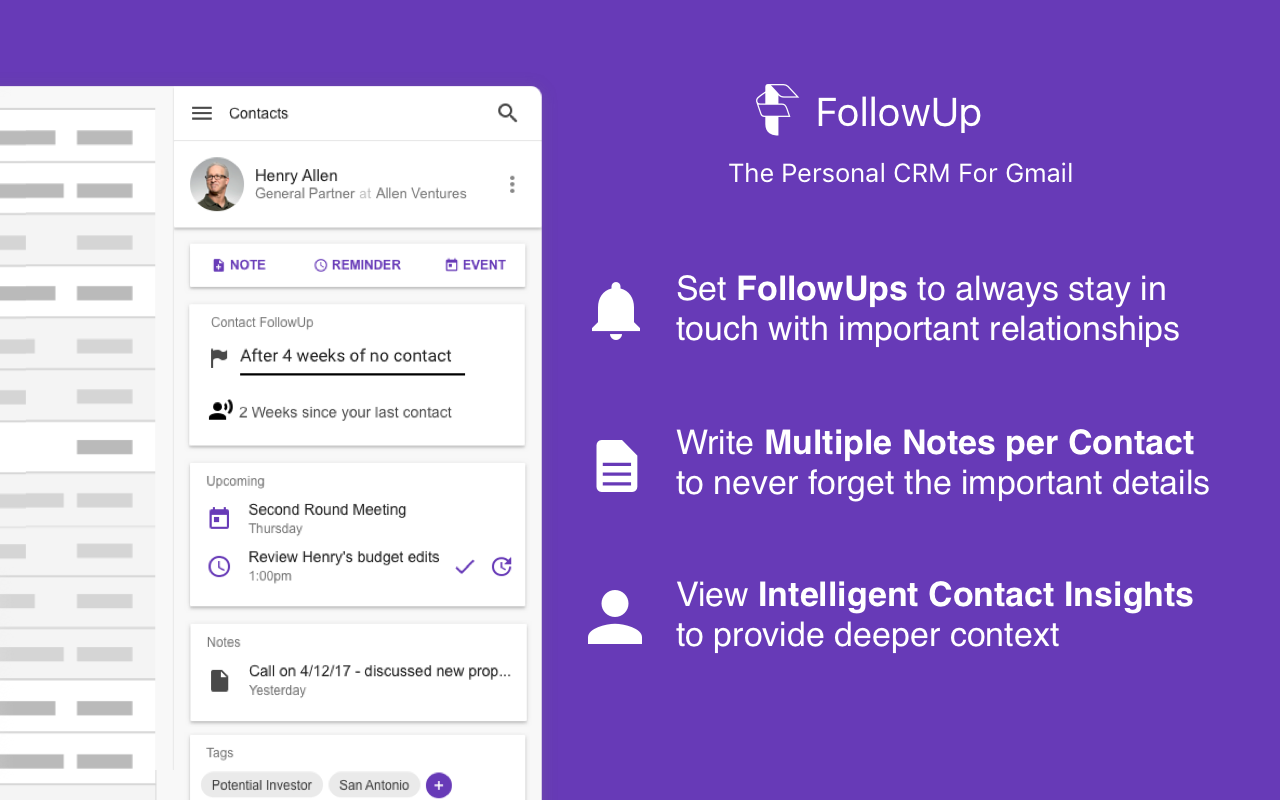Add an EVENT for this contact
The height and width of the screenshot is (800, 1280).
point(475,265)
